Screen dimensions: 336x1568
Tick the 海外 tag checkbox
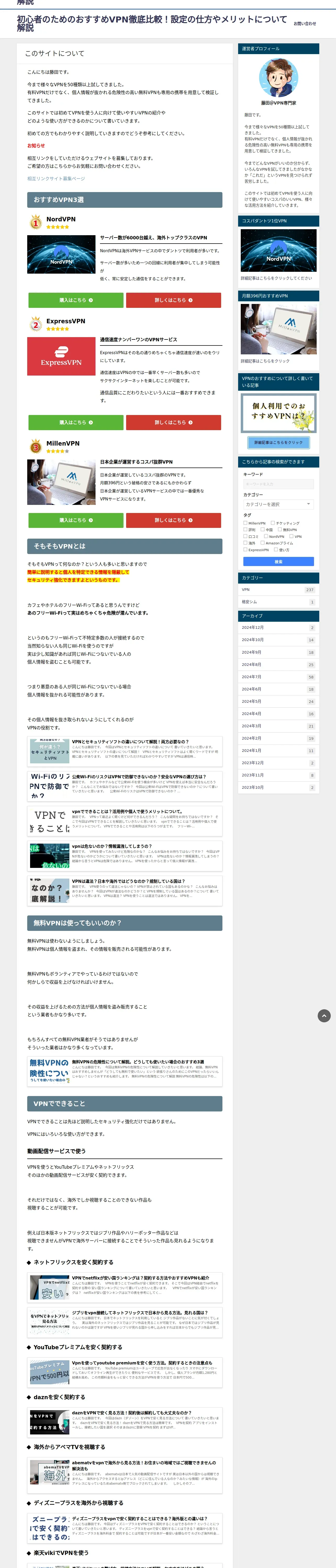(x=245, y=543)
